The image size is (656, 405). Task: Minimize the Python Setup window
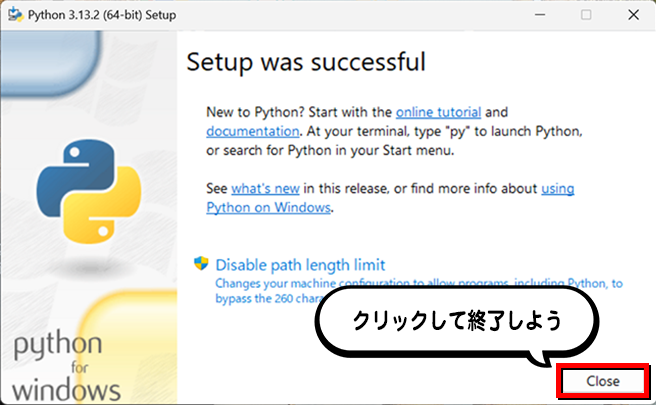(540, 15)
